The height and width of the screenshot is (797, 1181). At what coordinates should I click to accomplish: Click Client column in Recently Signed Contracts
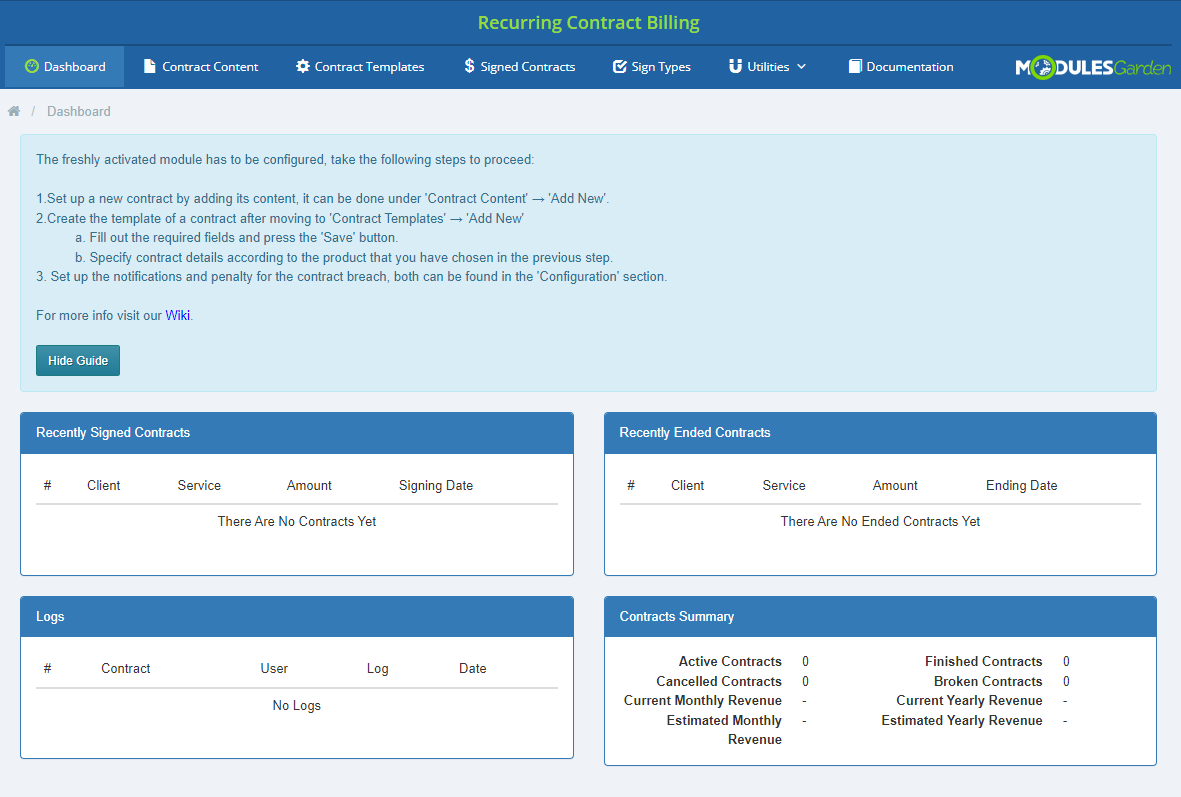103,486
